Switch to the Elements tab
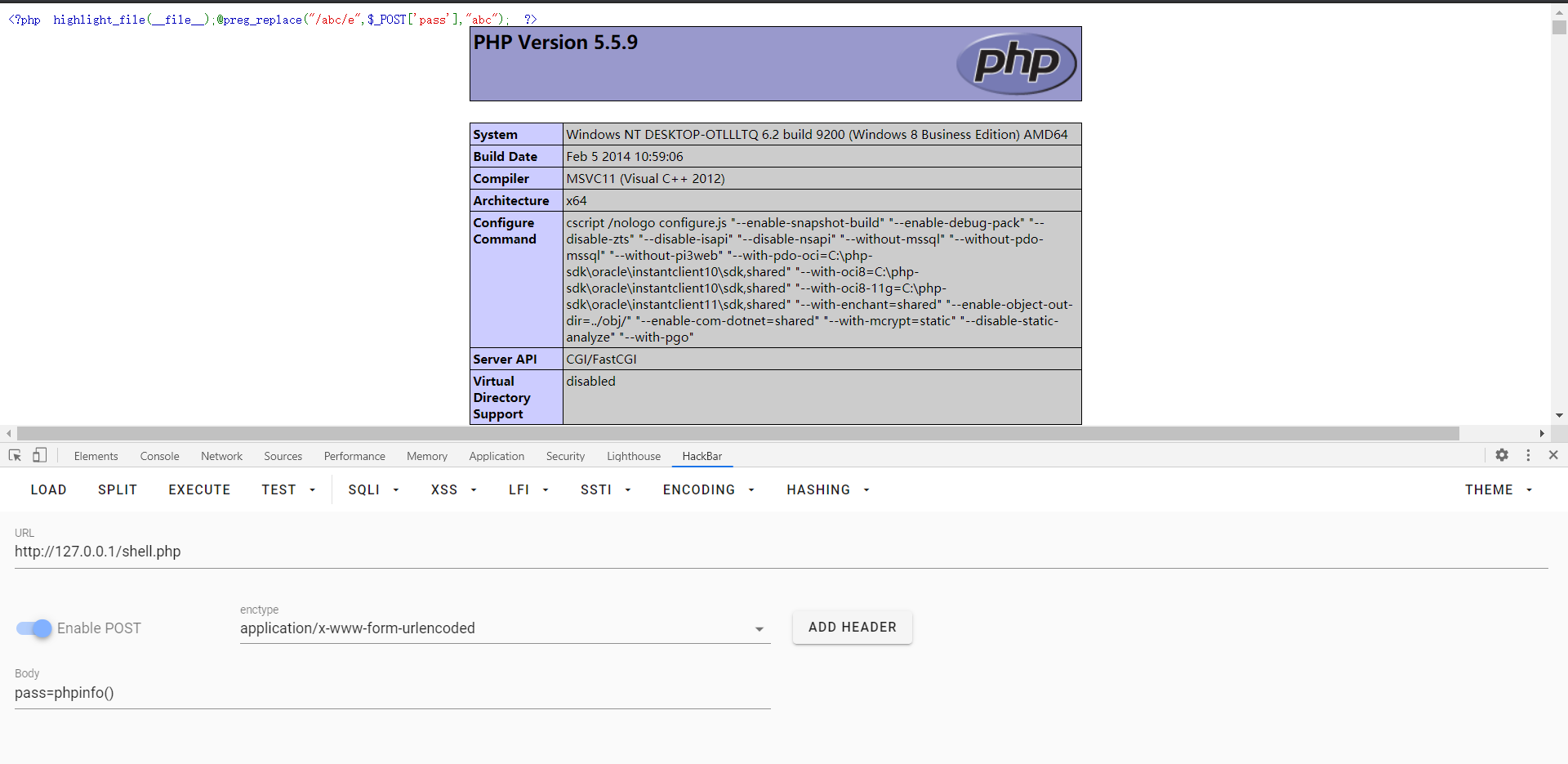 [96, 456]
